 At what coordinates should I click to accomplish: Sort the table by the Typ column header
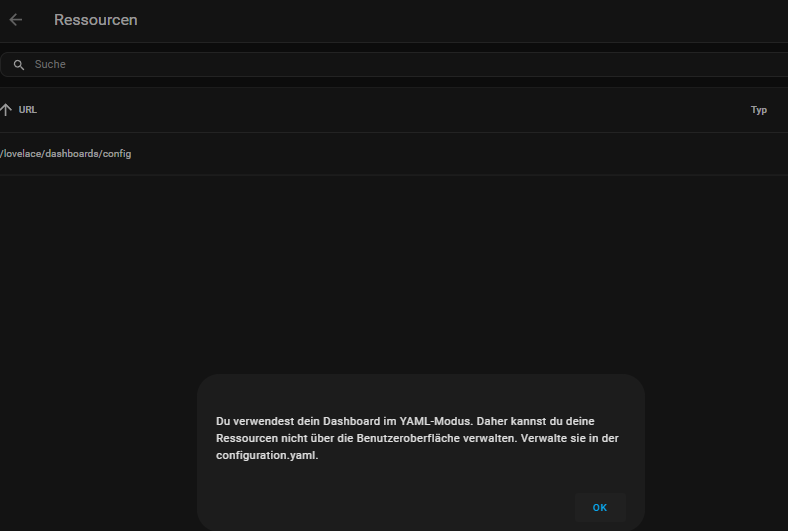tap(758, 110)
